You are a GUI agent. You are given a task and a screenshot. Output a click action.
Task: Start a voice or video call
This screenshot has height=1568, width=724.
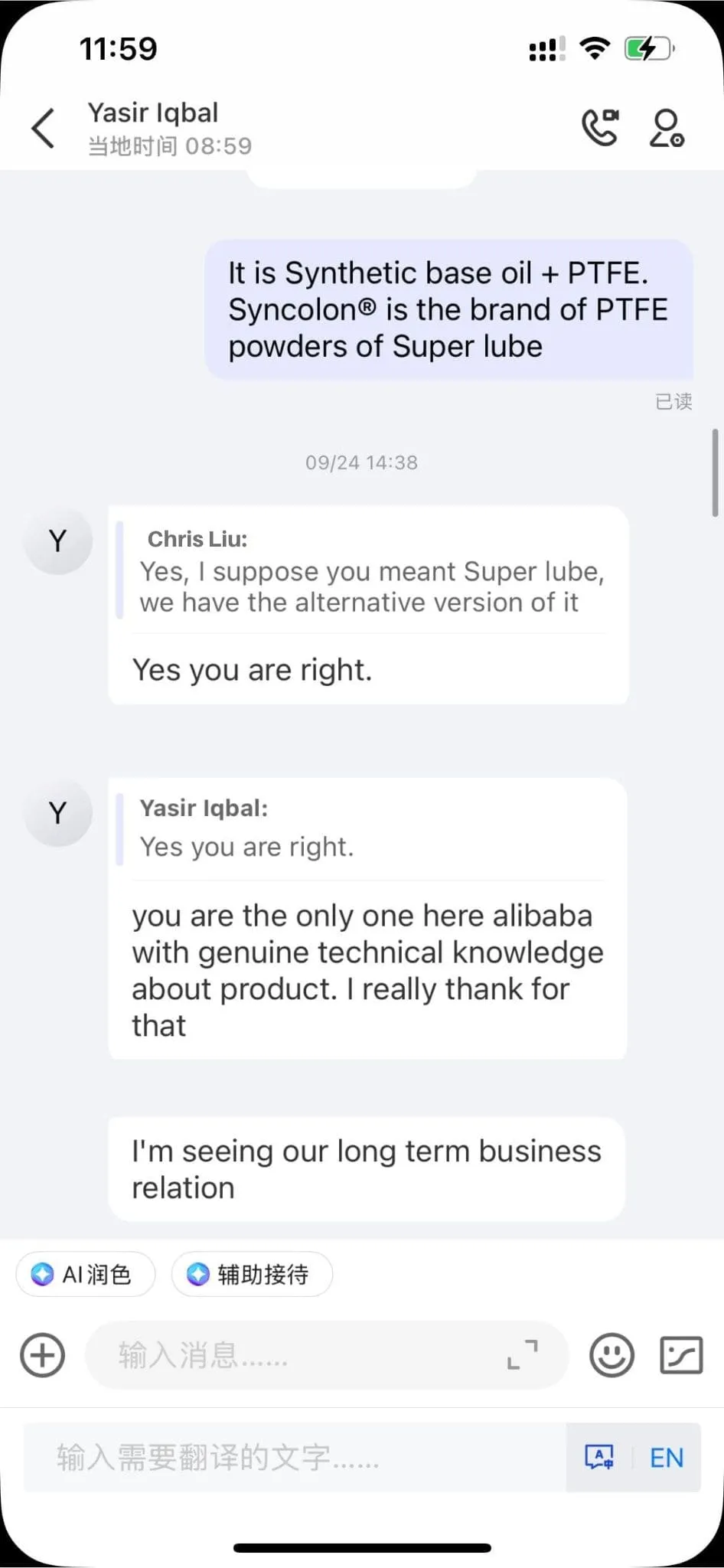tap(600, 127)
